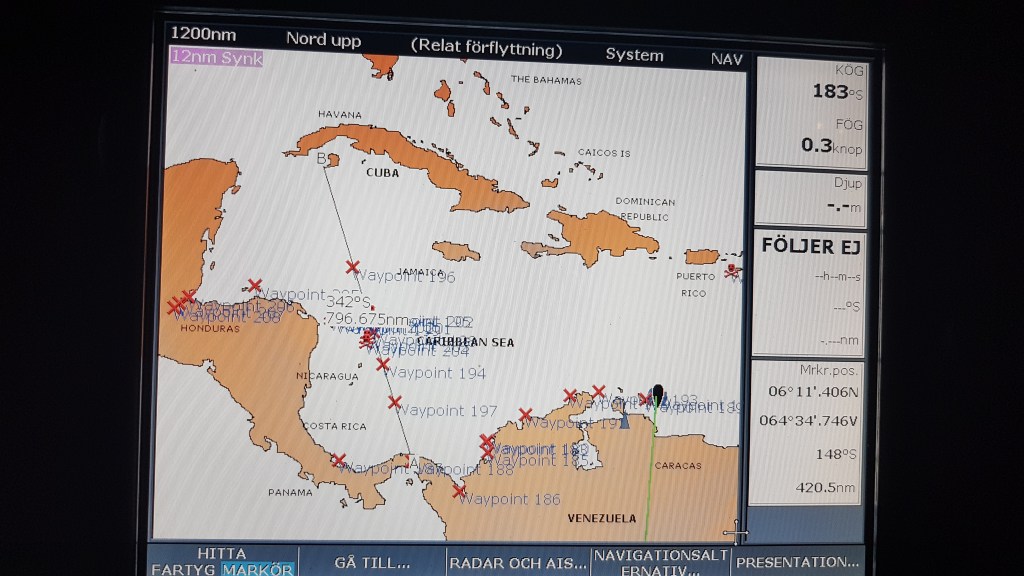Toggle the 12nm Synk range indicator

pyautogui.click(x=216, y=57)
